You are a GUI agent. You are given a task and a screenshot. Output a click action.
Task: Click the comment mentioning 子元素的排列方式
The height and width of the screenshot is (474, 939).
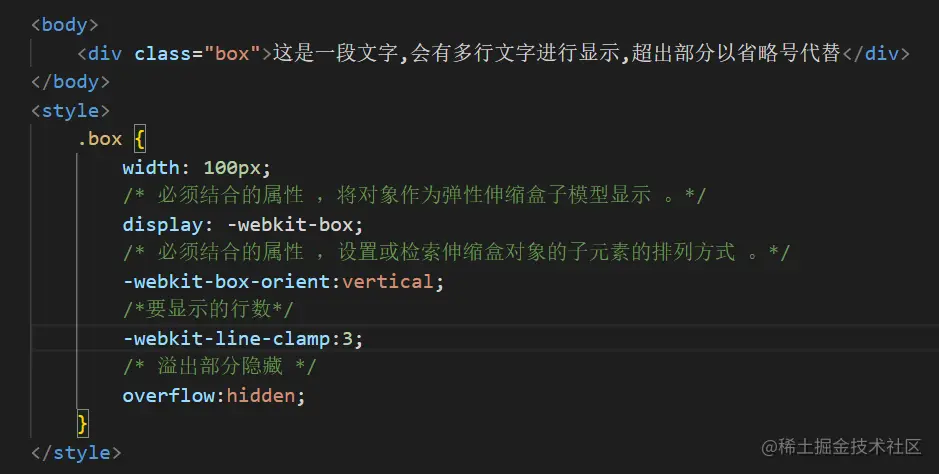tap(456, 252)
